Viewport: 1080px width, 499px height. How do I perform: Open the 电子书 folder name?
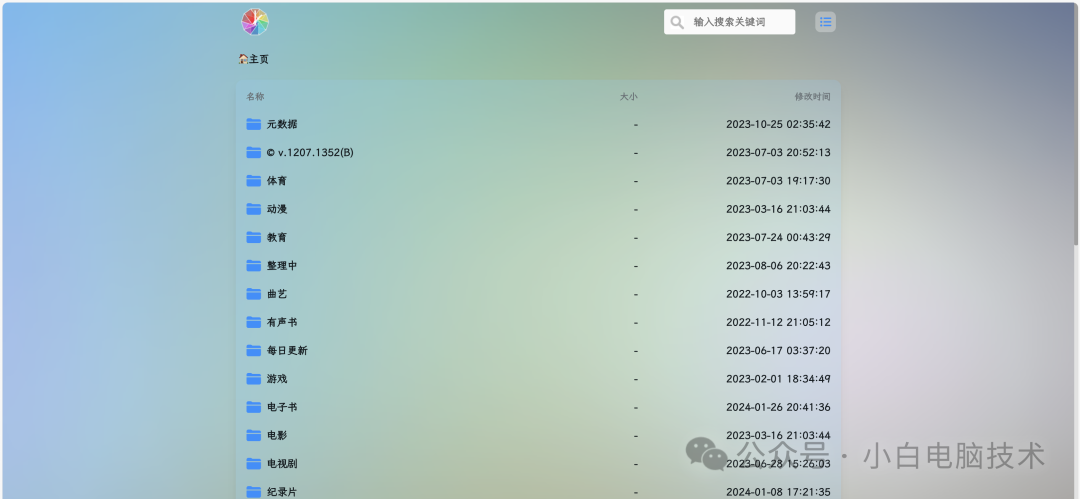pyautogui.click(x=282, y=407)
